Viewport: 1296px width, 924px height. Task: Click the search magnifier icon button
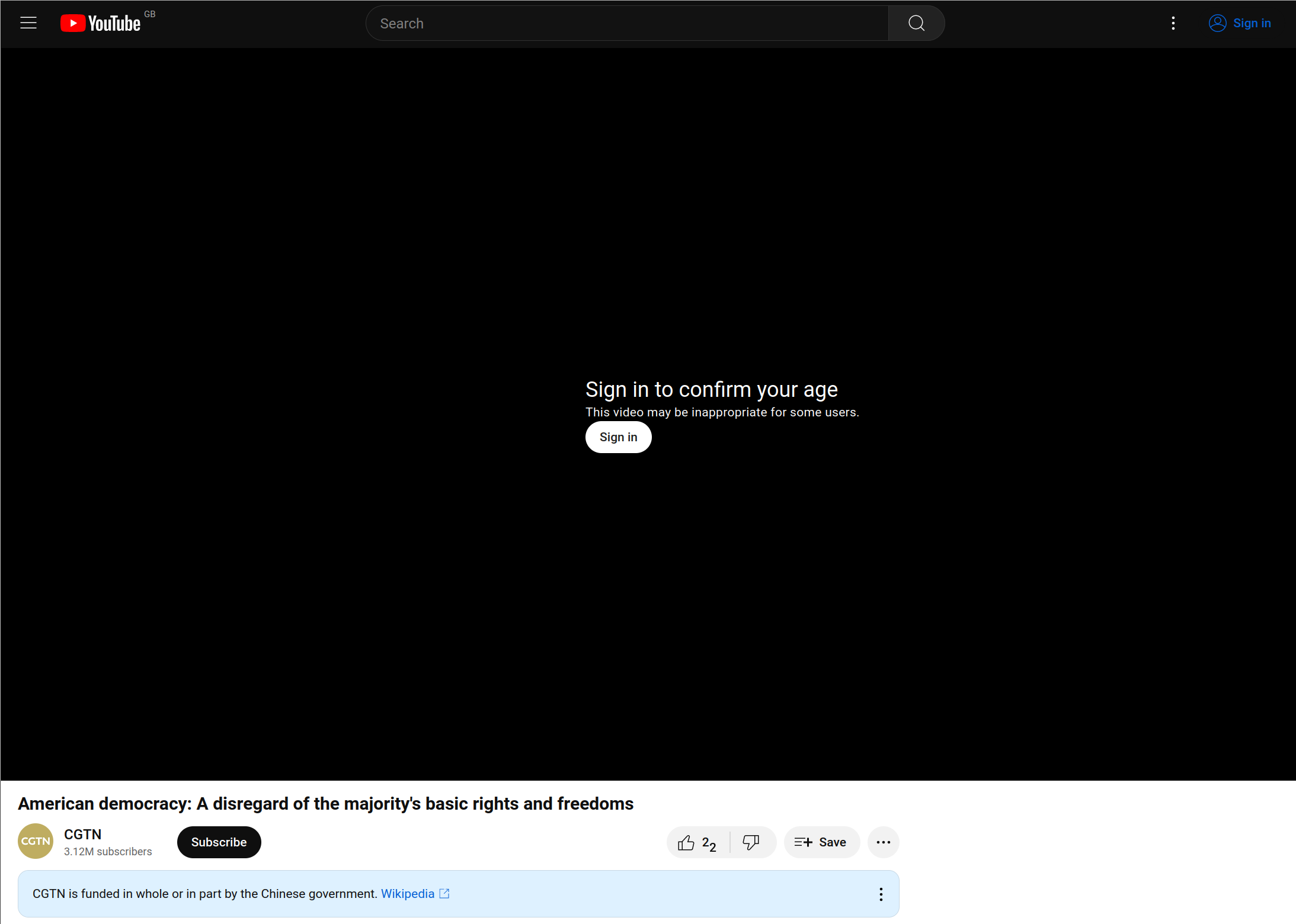[x=916, y=23]
